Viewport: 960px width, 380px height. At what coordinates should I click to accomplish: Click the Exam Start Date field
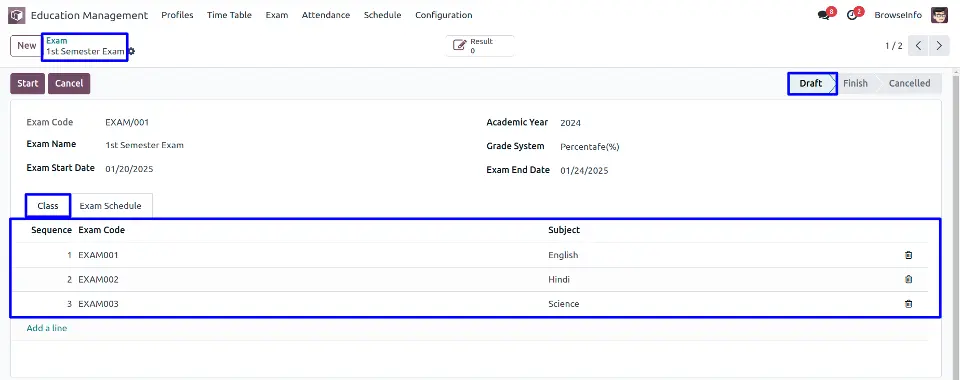(129, 170)
